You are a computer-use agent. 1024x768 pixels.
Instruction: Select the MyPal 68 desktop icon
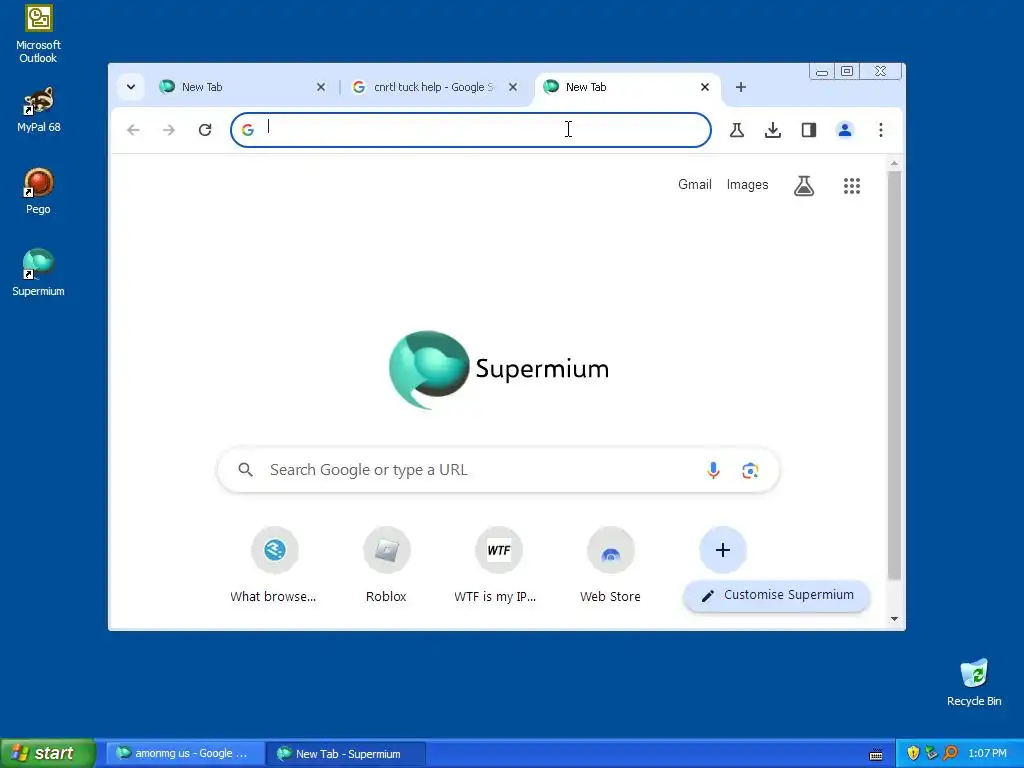pos(39,110)
